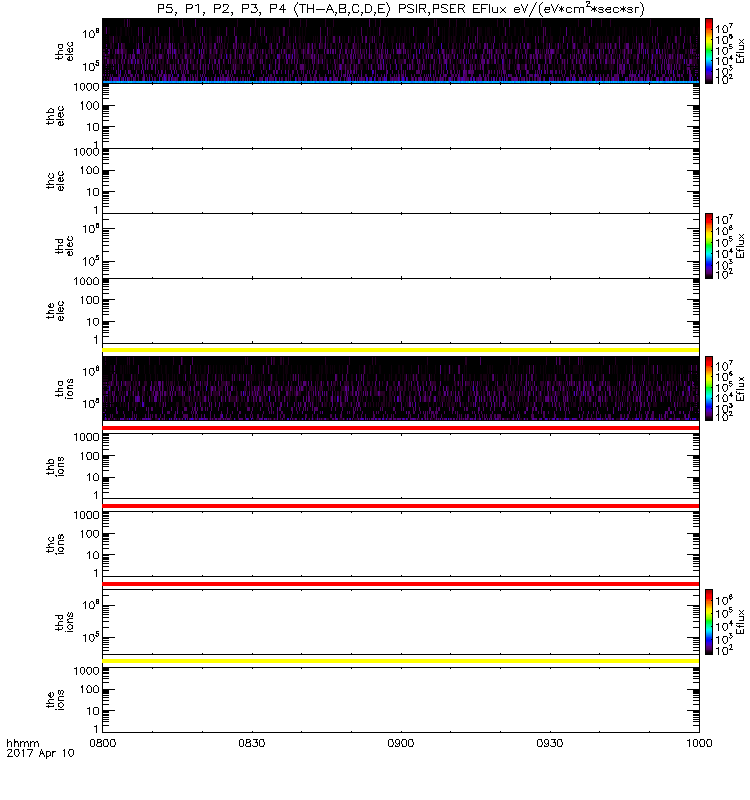750x800 pixels.
Task: Click the "100" tick label on the elec axis
Action: (x=89, y=300)
